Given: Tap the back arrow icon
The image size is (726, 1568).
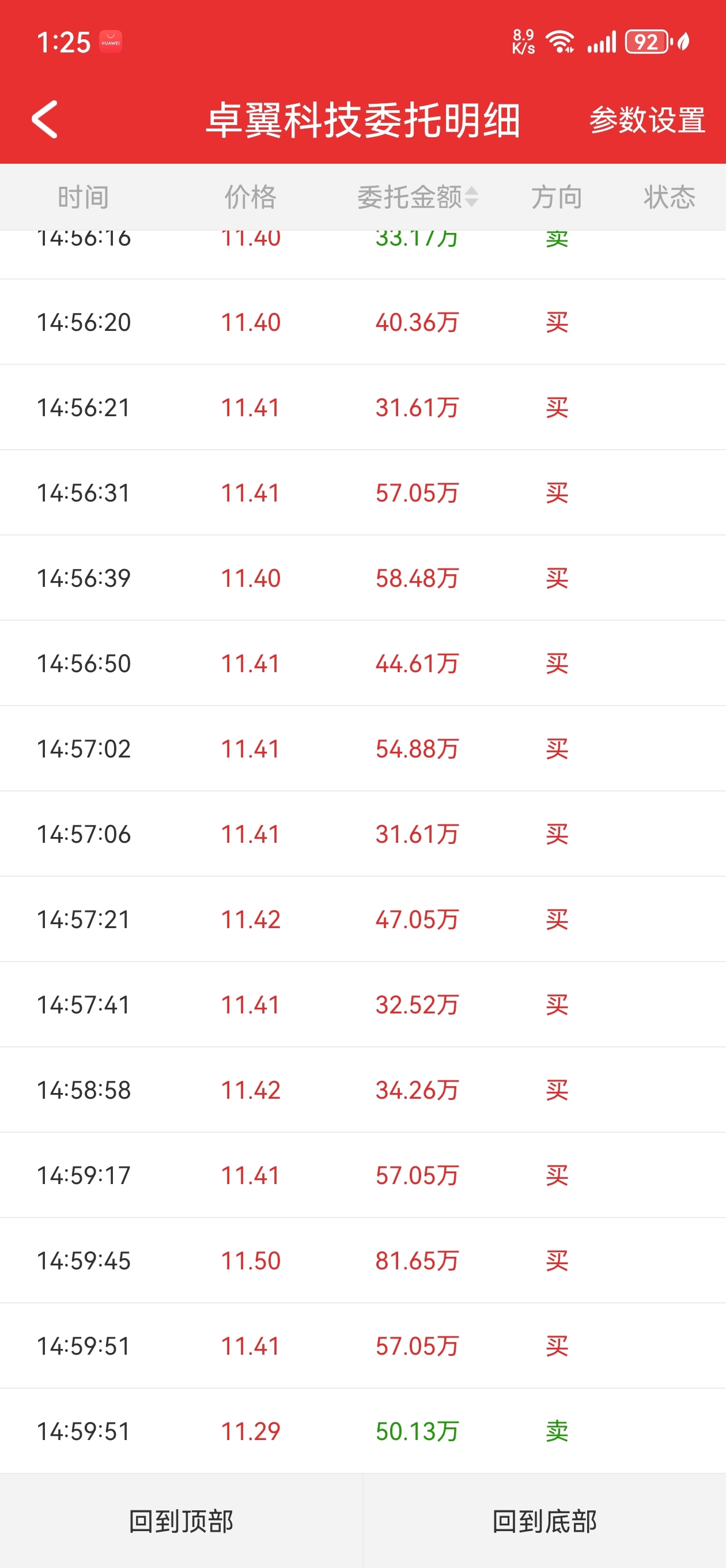Looking at the screenshot, I should pos(44,119).
